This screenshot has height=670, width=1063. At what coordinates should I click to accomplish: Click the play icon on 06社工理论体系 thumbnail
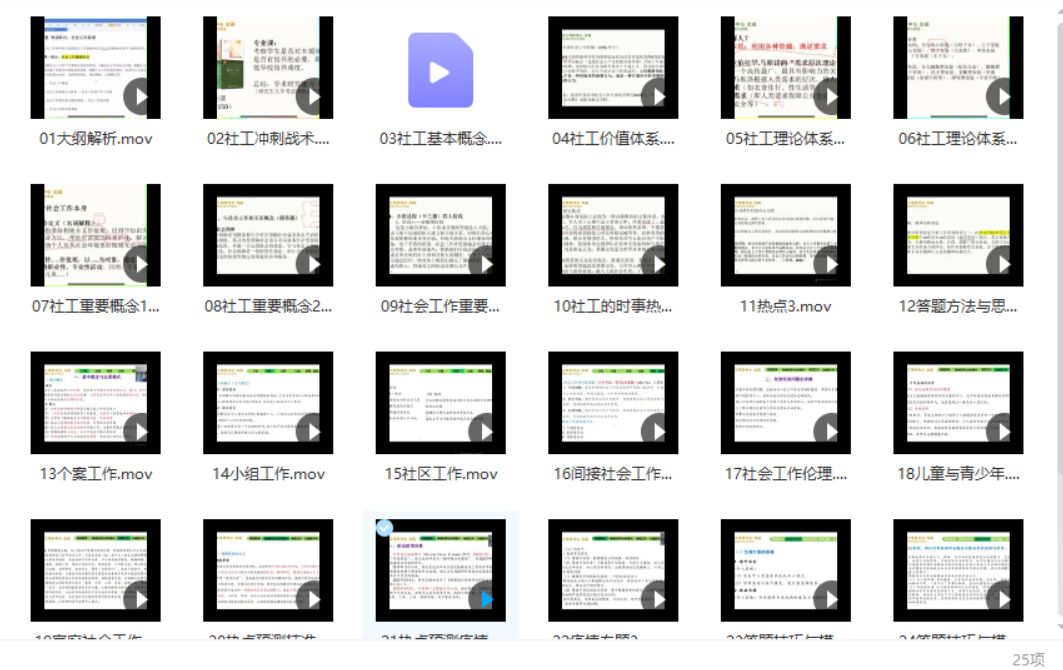click(x=1001, y=96)
